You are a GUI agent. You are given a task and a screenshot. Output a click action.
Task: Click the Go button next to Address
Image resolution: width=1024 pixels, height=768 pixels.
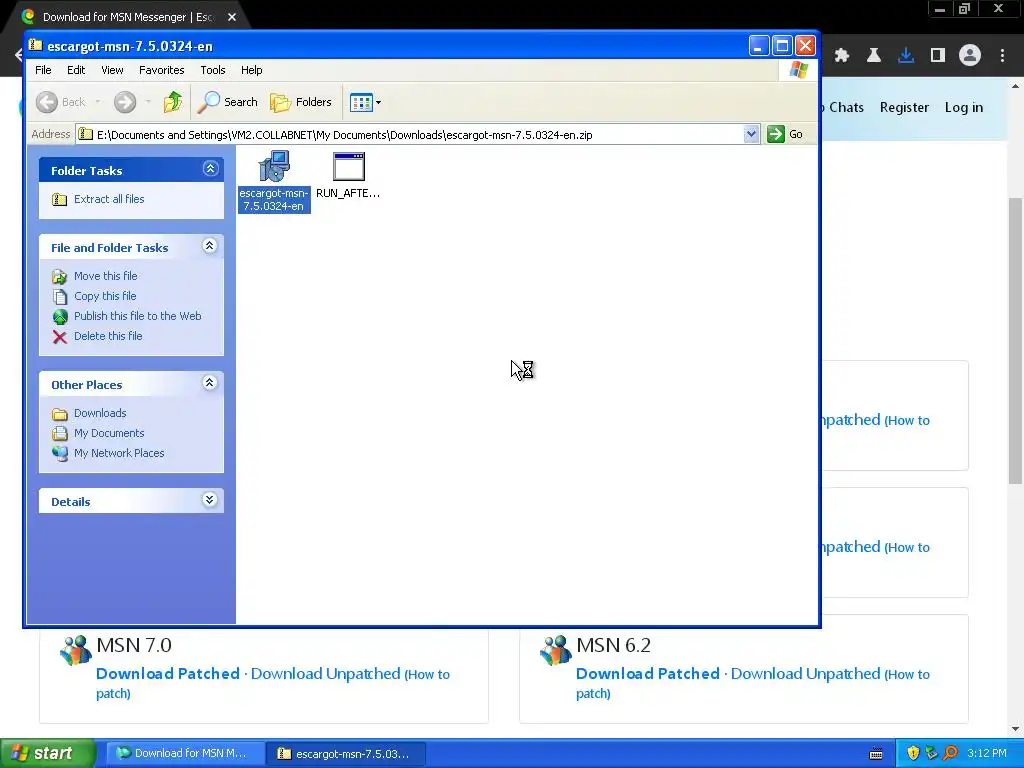click(785, 135)
